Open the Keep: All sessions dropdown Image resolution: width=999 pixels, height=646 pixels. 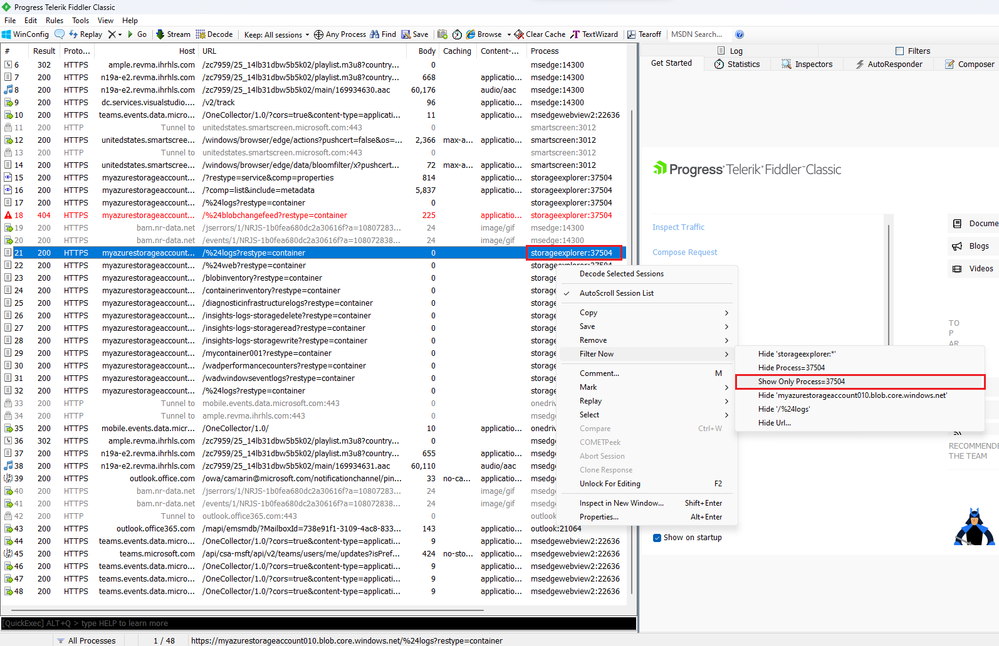pyautogui.click(x=277, y=34)
